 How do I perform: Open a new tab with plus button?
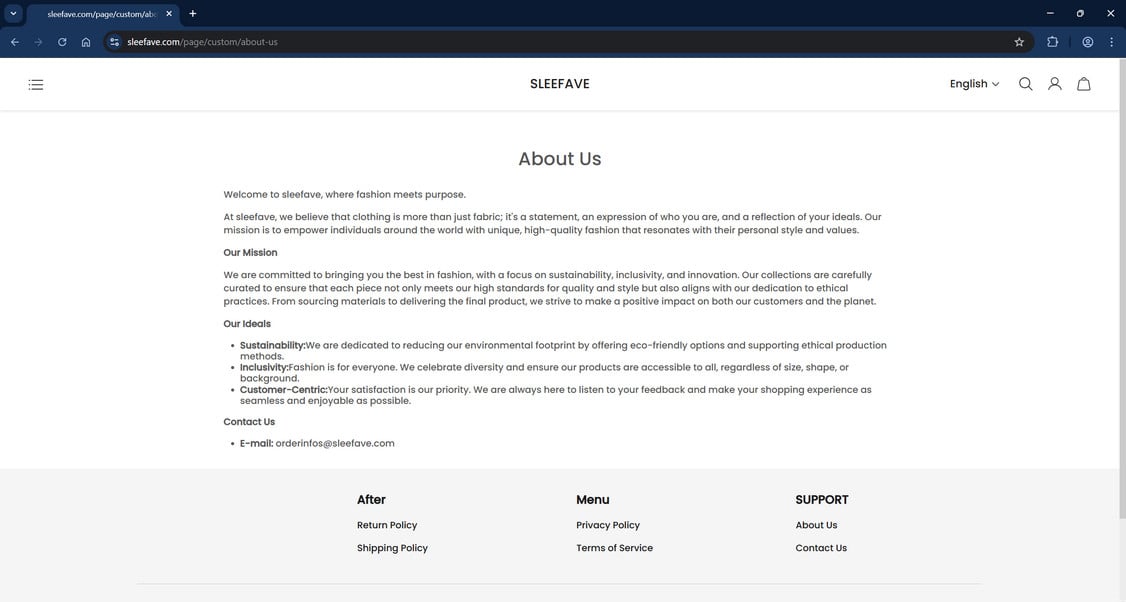[192, 14]
